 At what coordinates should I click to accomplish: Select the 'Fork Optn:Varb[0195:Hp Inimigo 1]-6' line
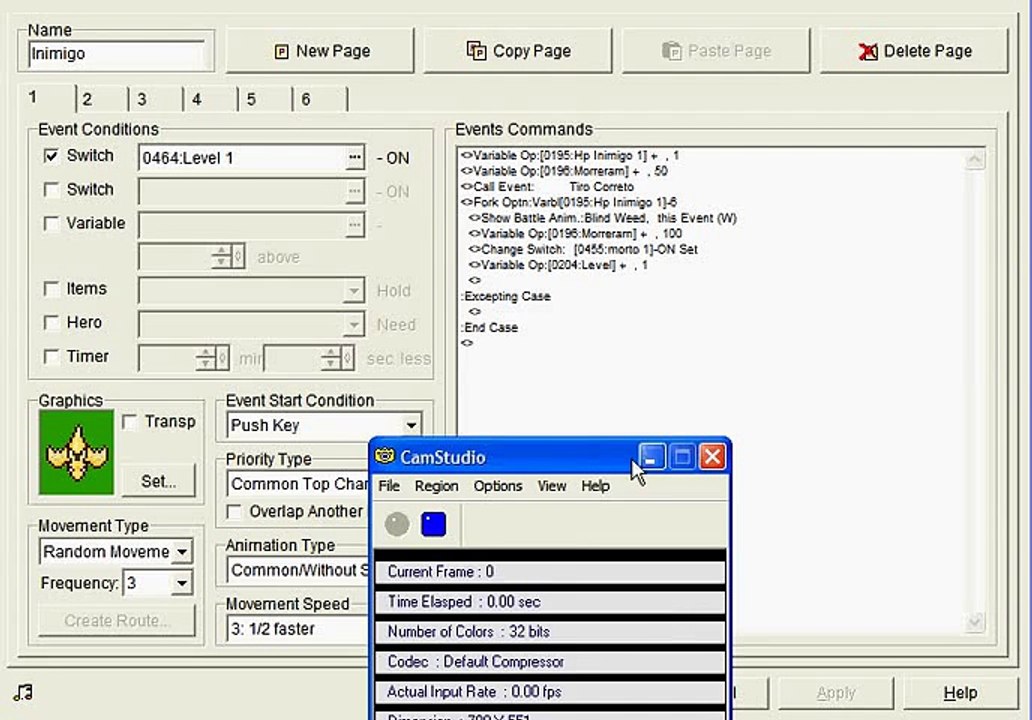point(569,202)
